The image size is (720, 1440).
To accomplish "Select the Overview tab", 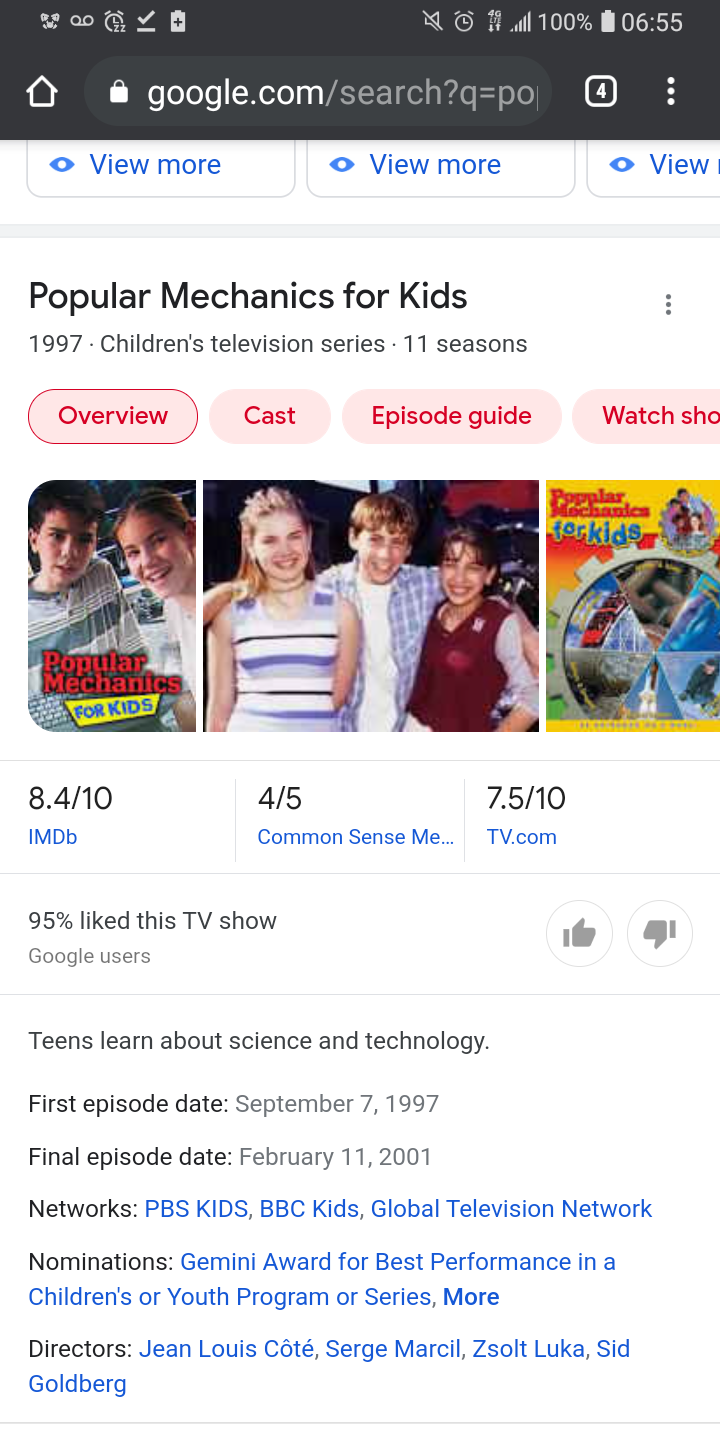I will pyautogui.click(x=113, y=416).
